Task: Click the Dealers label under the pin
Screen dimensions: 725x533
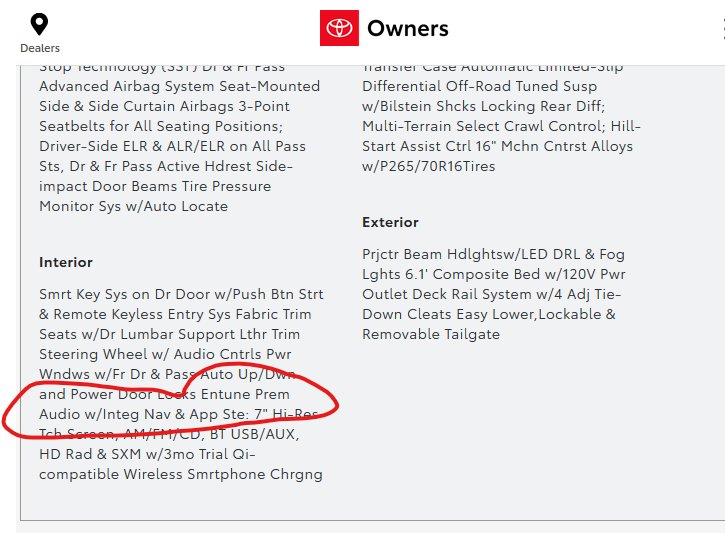Action: (40, 48)
